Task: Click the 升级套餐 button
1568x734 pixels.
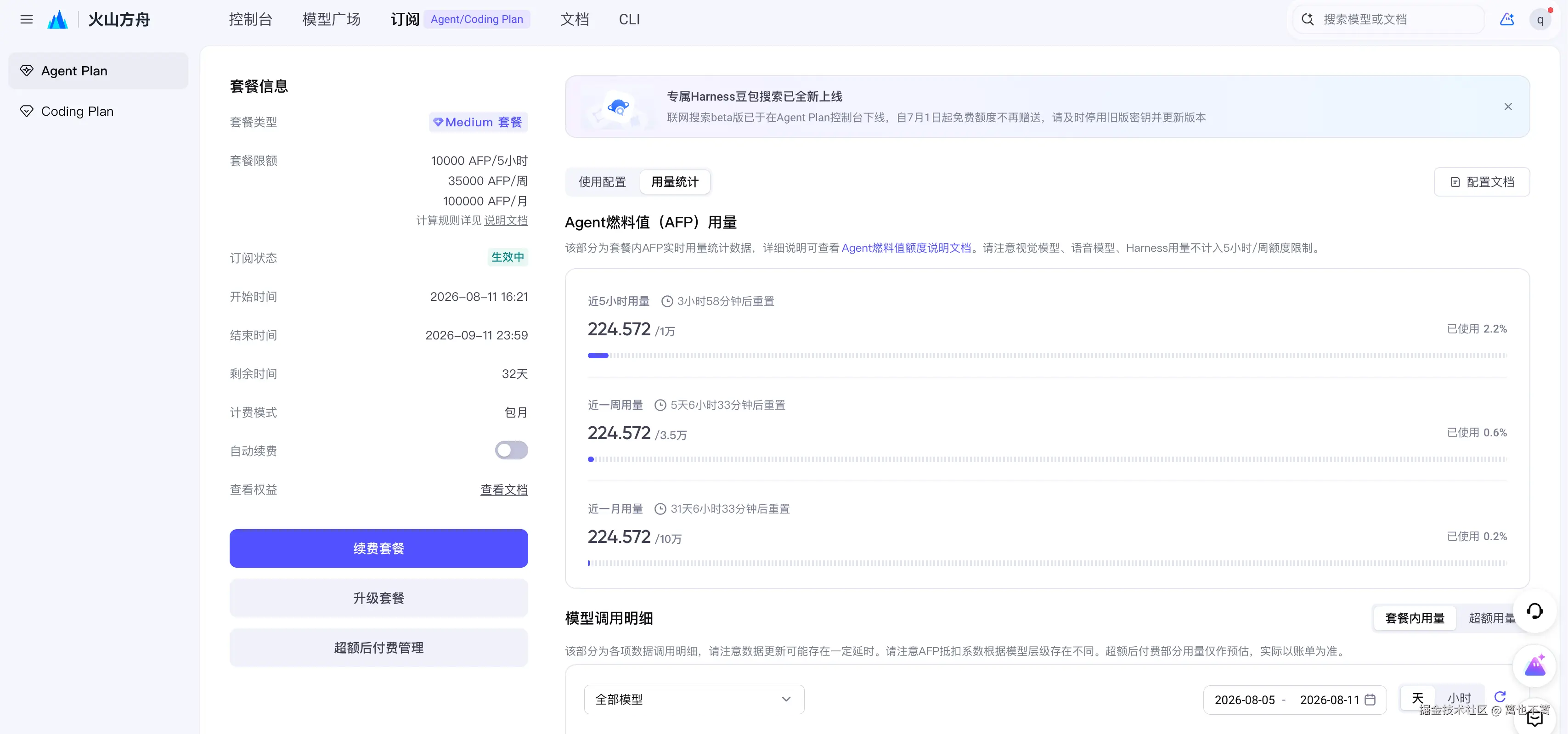Action: click(378, 598)
